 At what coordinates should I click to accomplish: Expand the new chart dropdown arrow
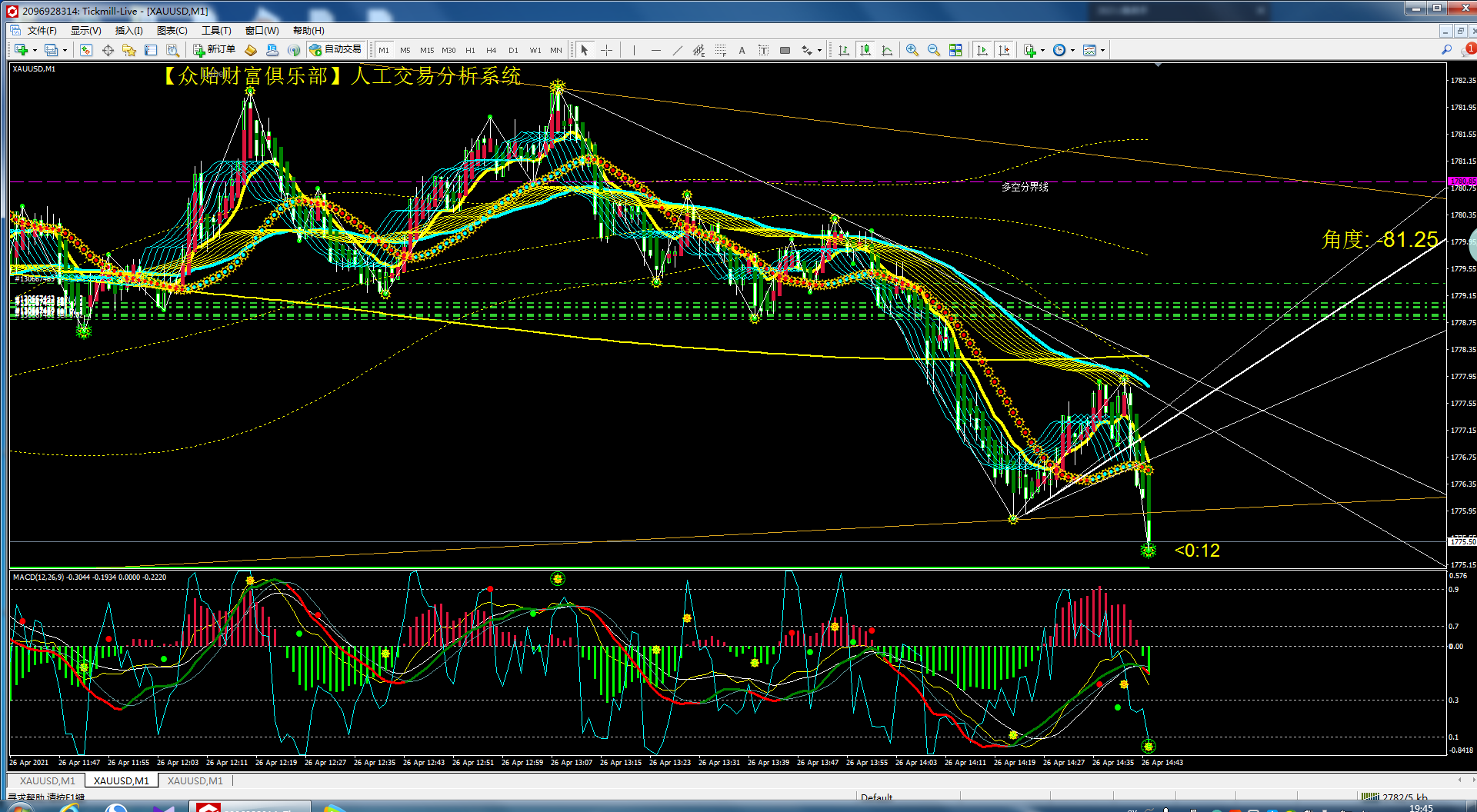(x=35, y=51)
